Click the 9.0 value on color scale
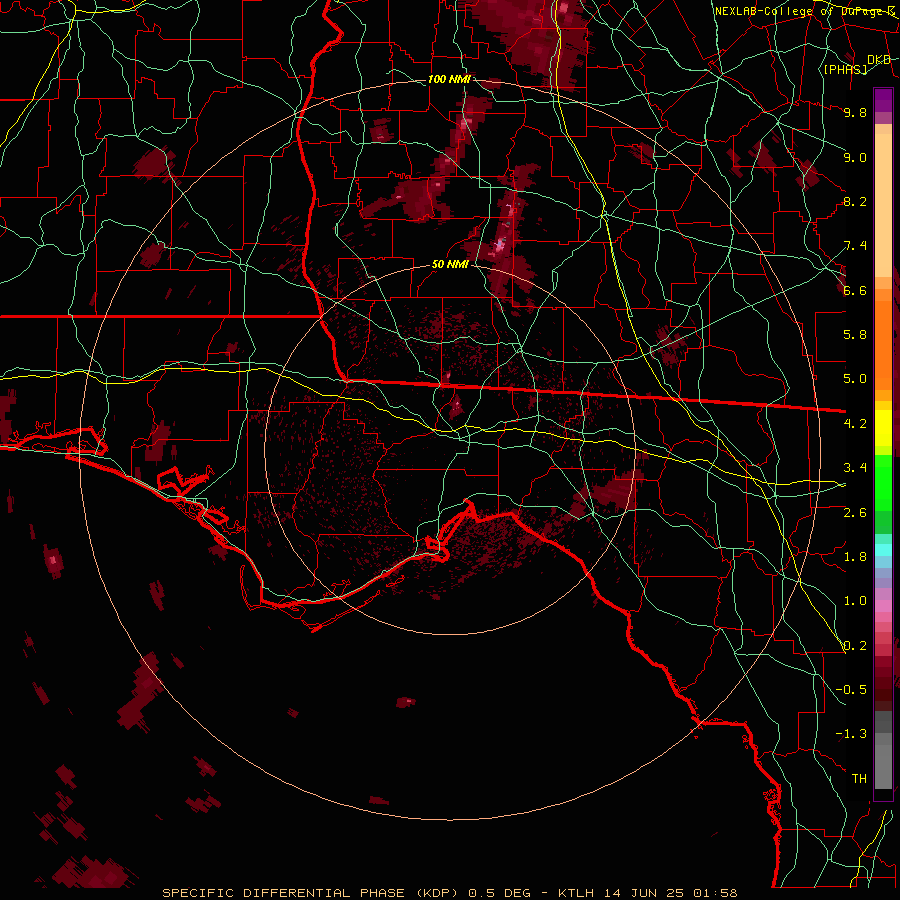The height and width of the screenshot is (900, 900). [x=855, y=157]
